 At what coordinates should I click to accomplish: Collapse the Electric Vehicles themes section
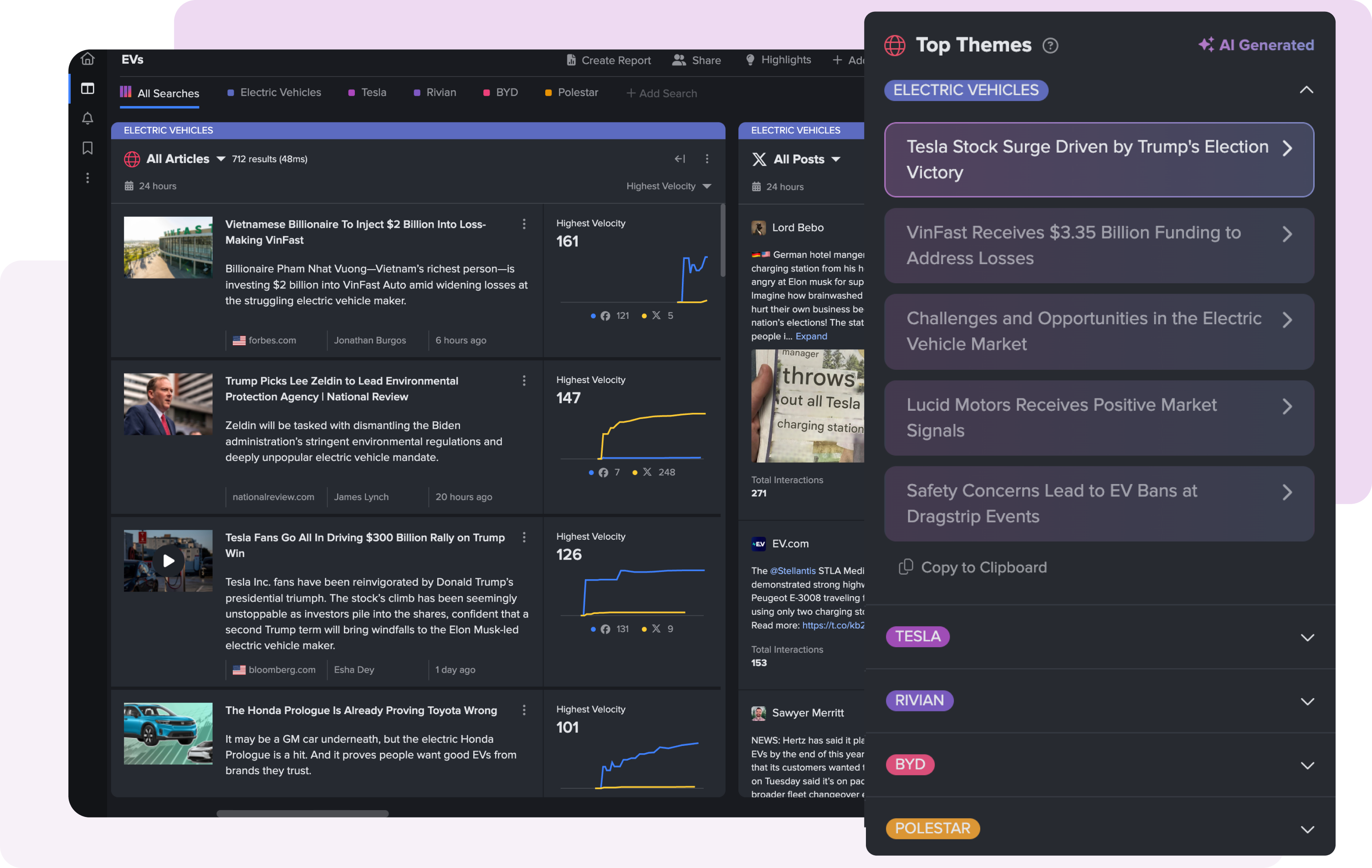click(1306, 90)
